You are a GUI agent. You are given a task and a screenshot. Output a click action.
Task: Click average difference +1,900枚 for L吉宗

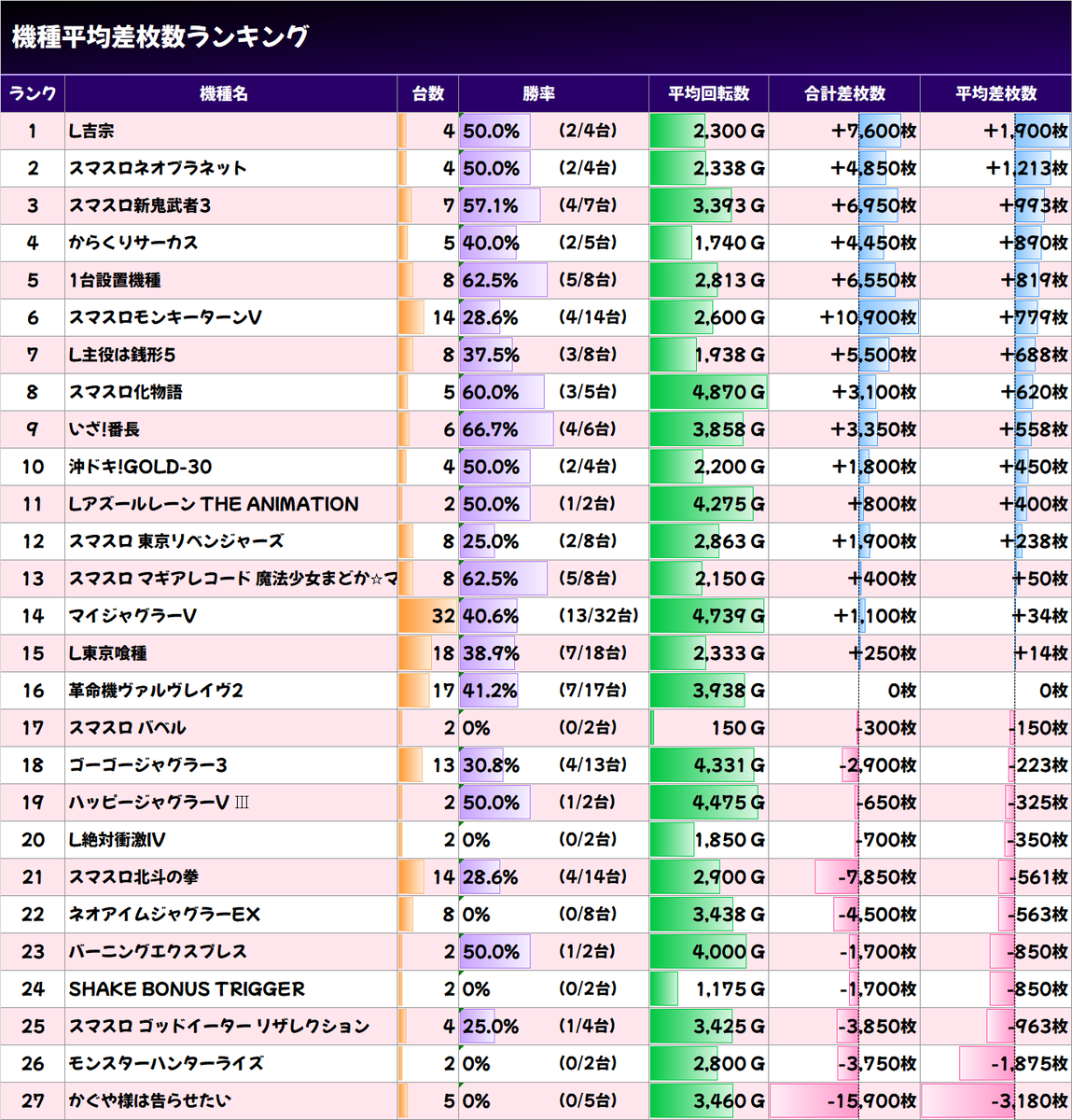[x=1025, y=131]
